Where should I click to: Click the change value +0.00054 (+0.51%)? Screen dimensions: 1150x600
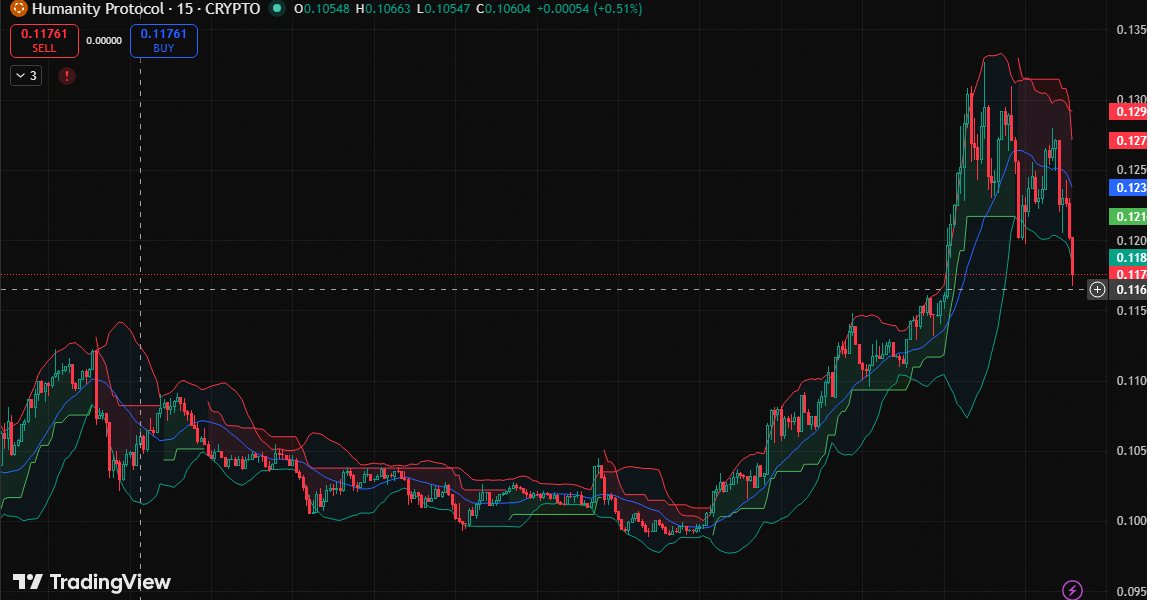[589, 9]
